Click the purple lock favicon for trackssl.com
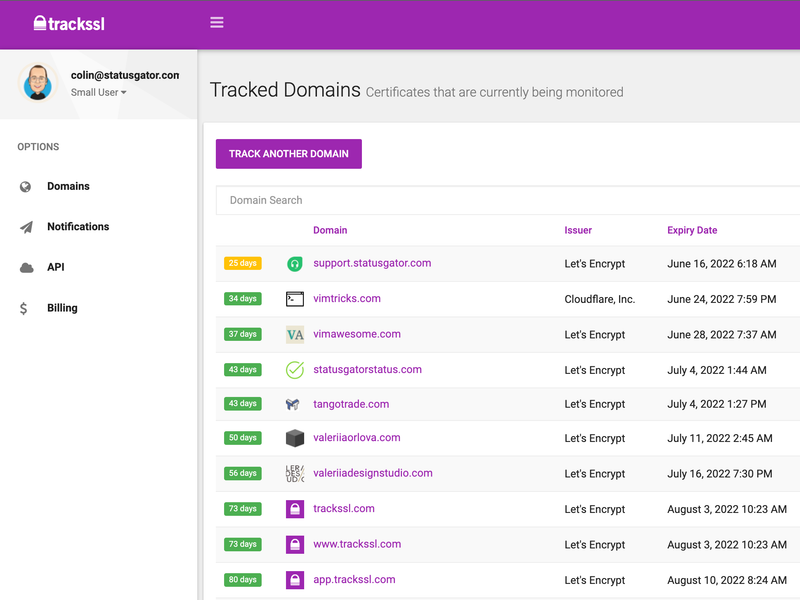The height and width of the screenshot is (600, 800). 294,509
